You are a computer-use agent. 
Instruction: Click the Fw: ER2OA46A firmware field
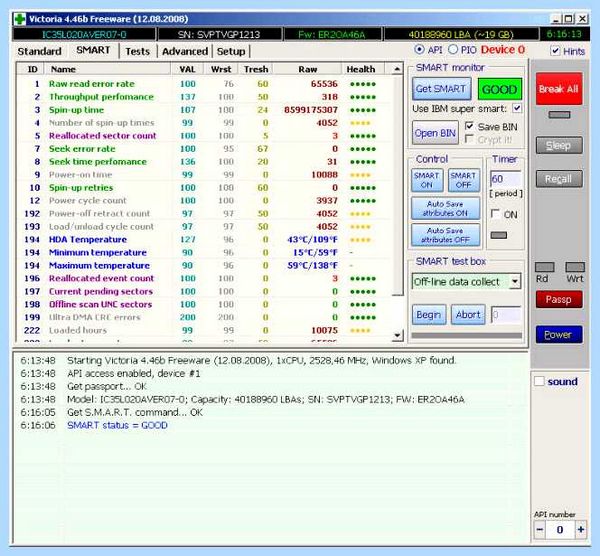pyautogui.click(x=332, y=34)
